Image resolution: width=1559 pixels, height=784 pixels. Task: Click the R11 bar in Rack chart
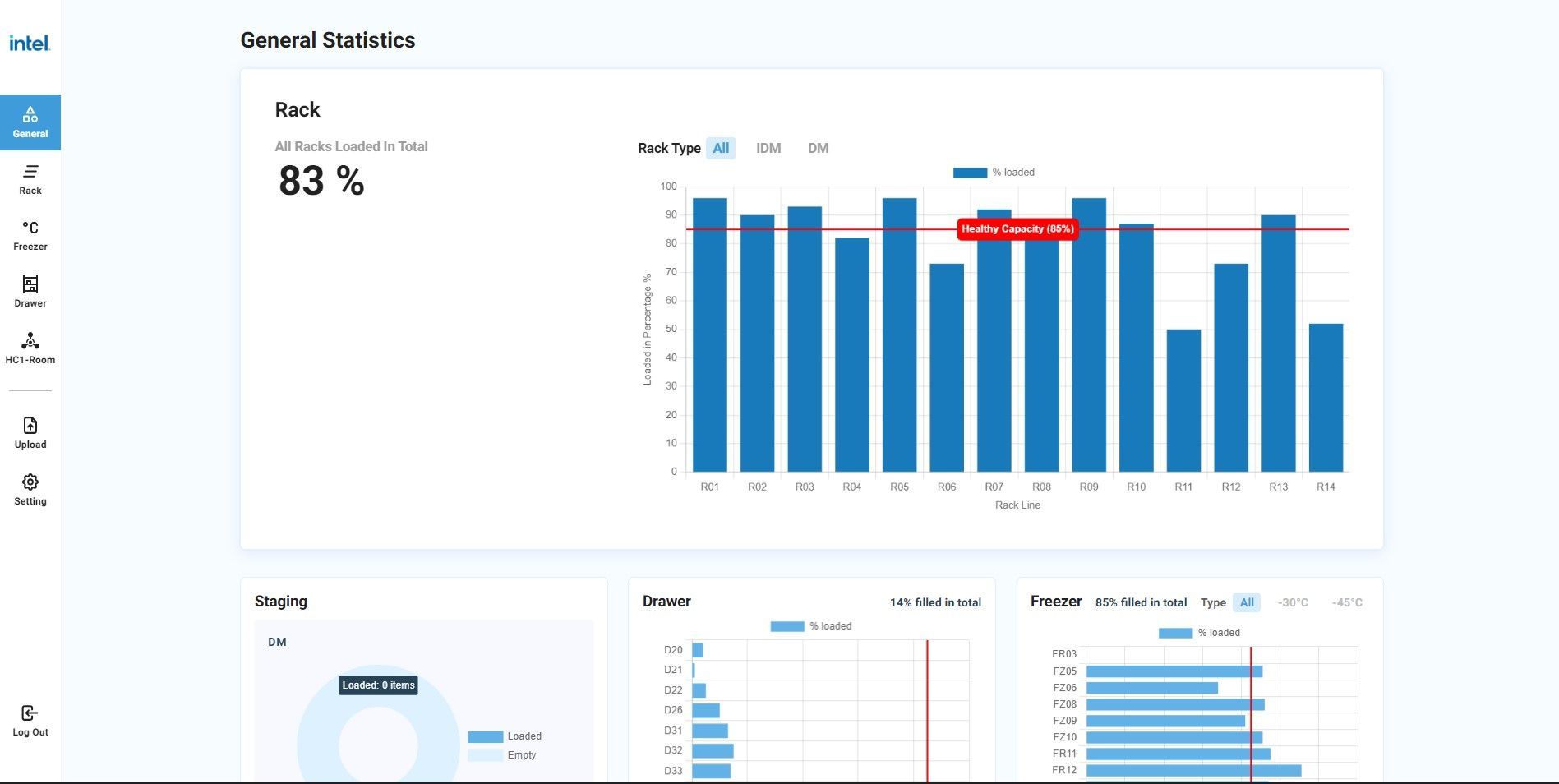tap(1183, 400)
